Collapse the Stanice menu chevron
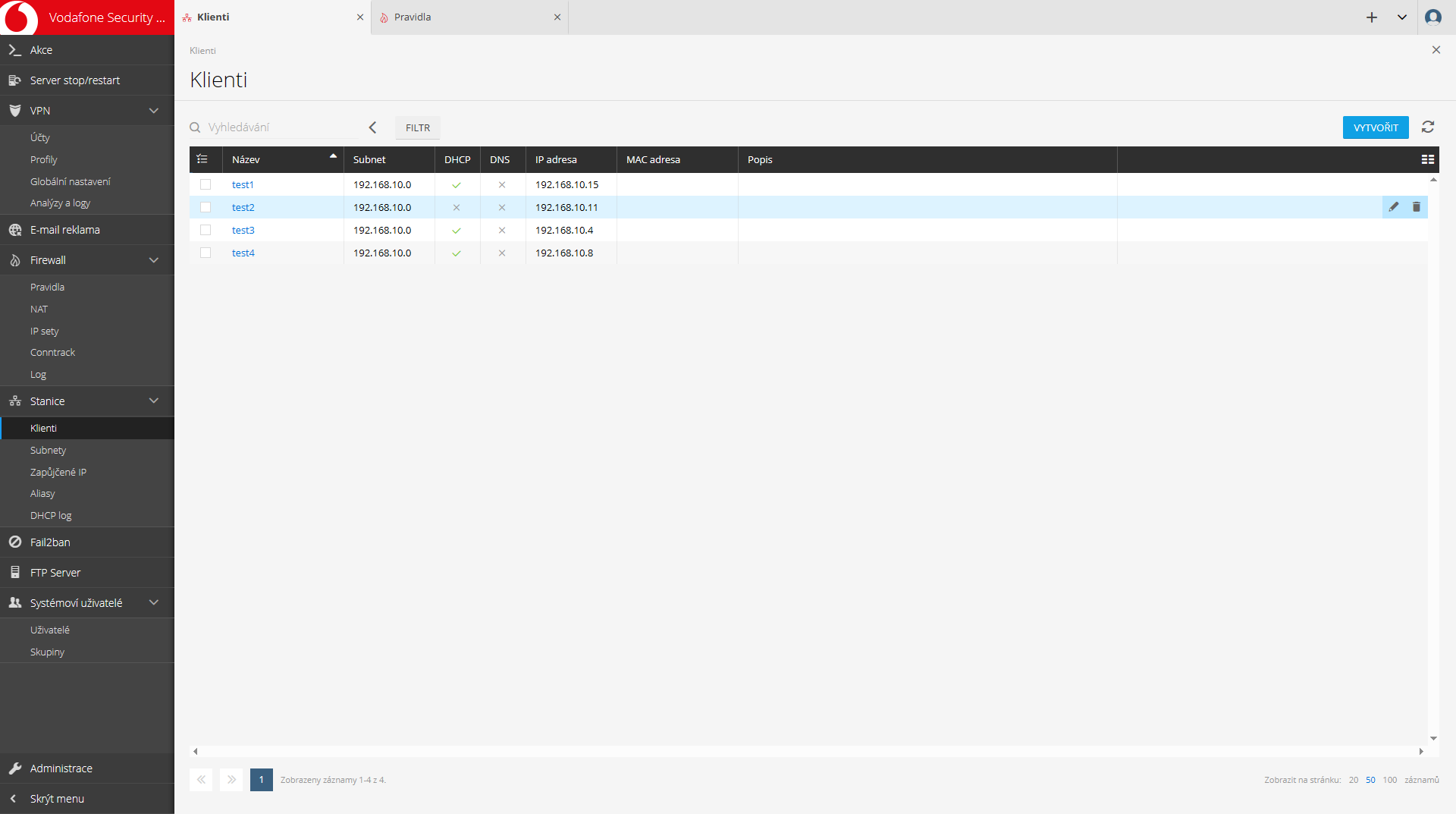 (x=154, y=401)
